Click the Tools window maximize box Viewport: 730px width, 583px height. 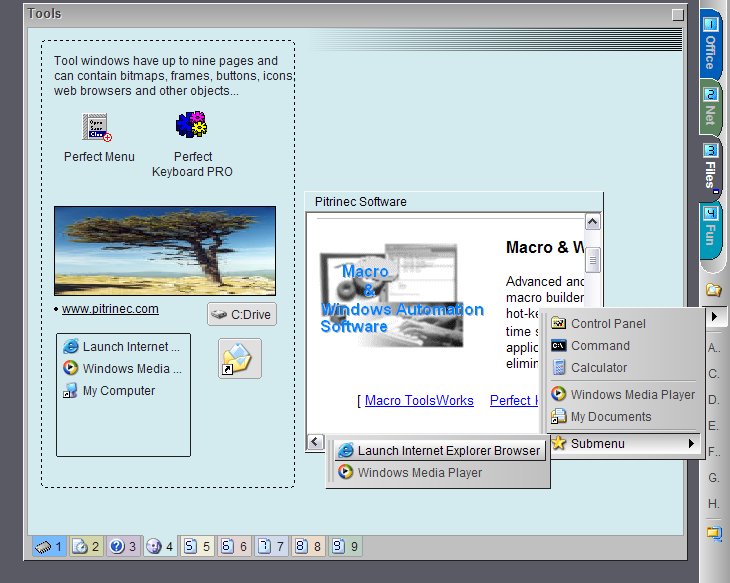pos(677,15)
